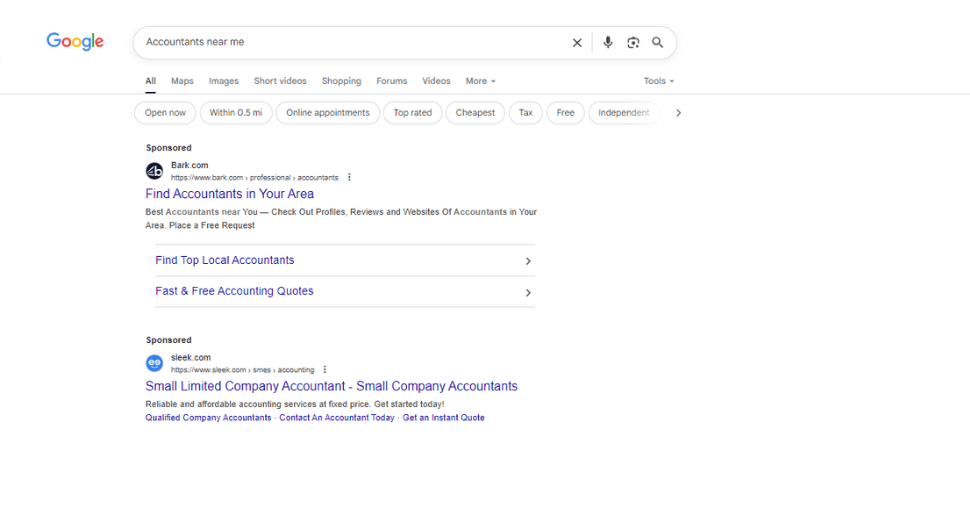Switch to the Forums tab

392,81
